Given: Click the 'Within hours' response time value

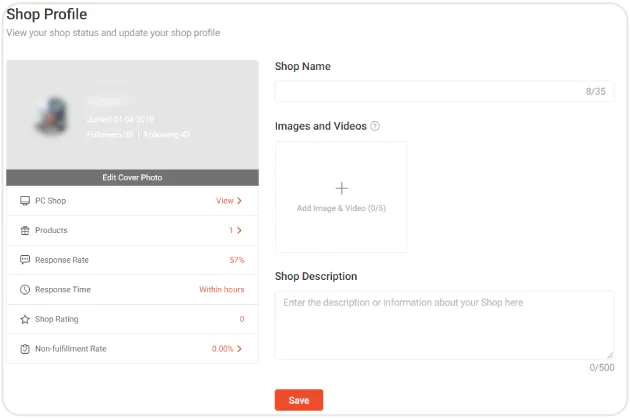Looking at the screenshot, I should (221, 290).
